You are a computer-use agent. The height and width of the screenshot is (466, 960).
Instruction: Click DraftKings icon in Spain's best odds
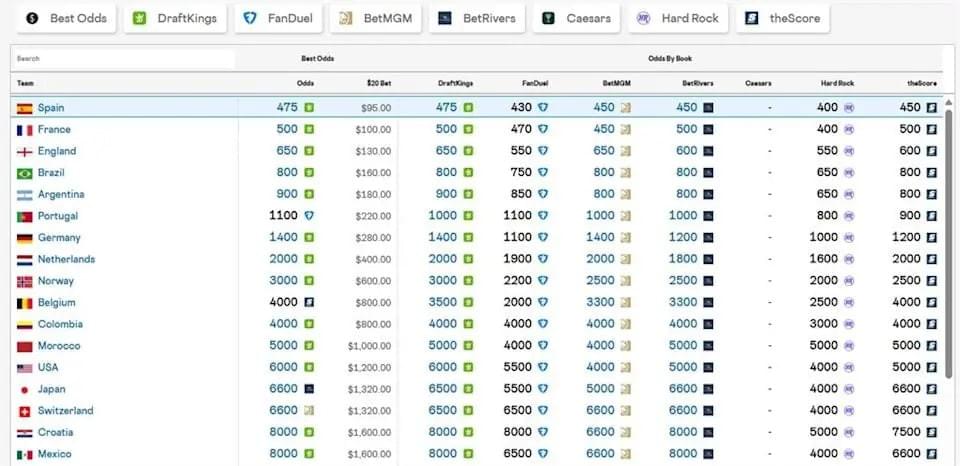[x=309, y=108]
